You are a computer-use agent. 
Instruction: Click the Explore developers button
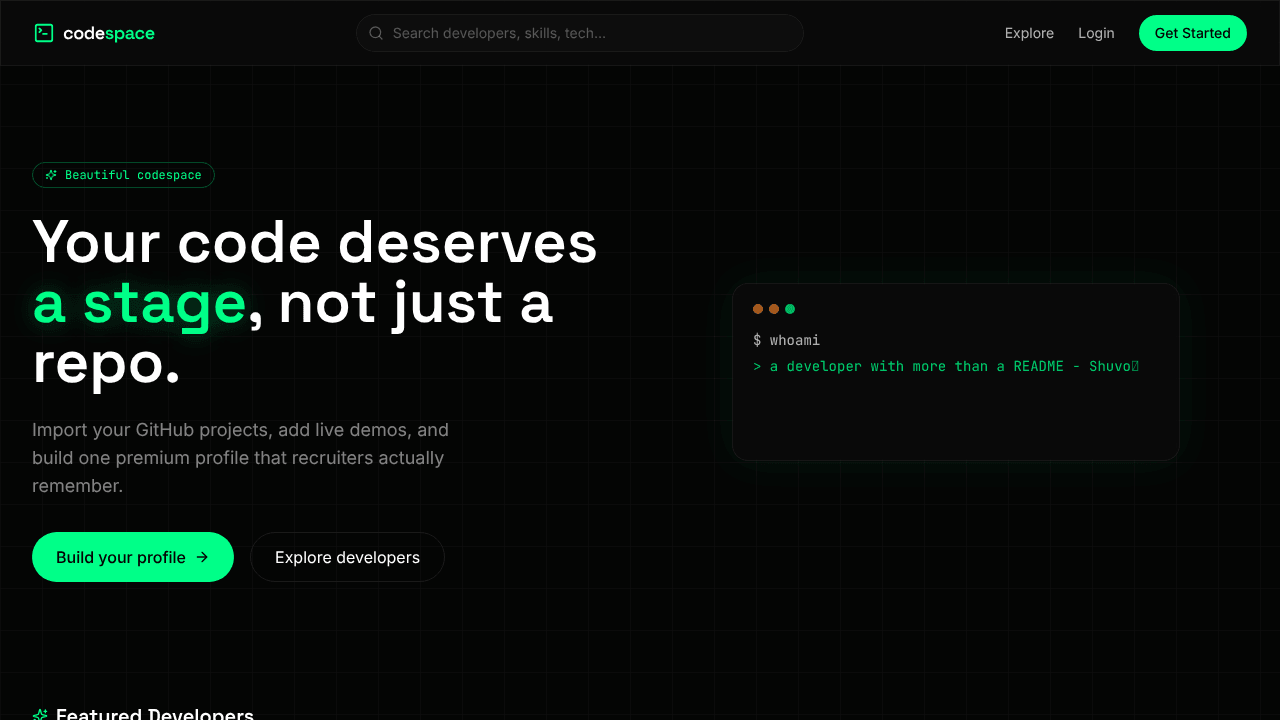click(347, 557)
